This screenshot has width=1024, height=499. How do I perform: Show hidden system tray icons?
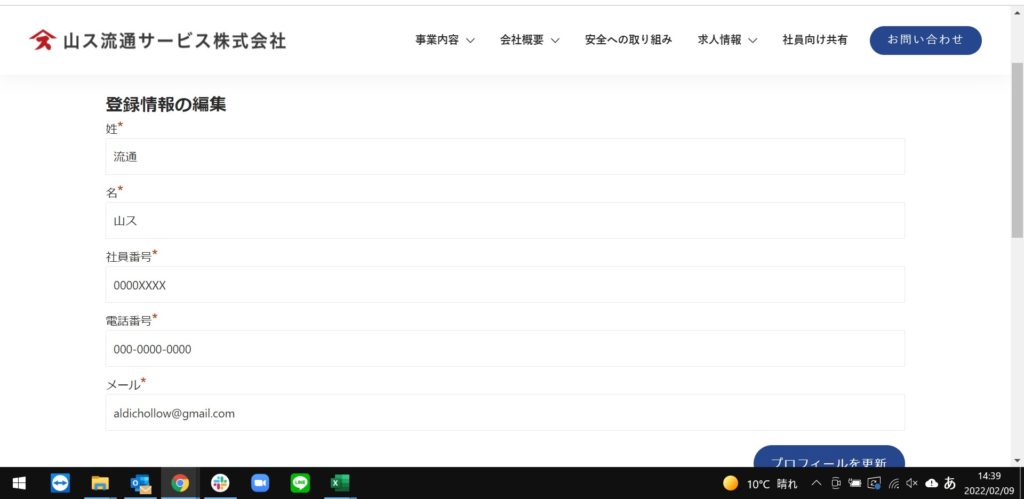(816, 483)
